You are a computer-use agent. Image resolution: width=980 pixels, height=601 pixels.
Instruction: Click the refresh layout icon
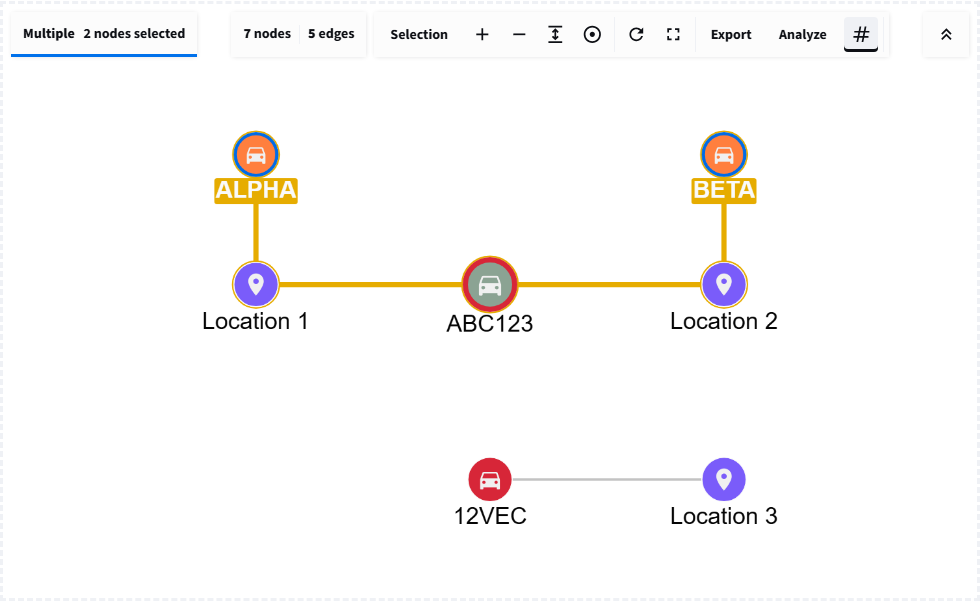(x=636, y=34)
